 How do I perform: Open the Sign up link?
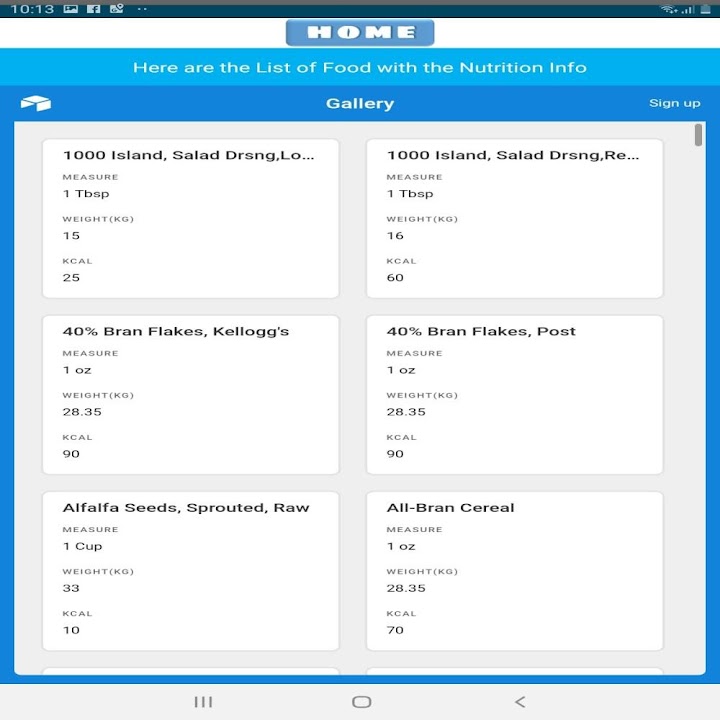click(x=674, y=103)
